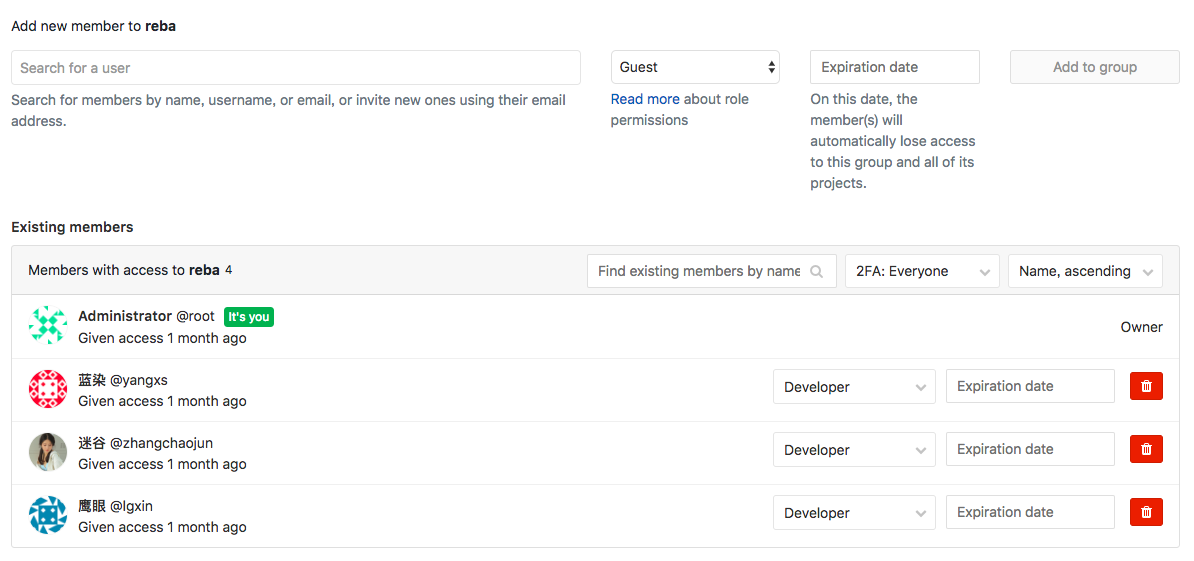This screenshot has width=1194, height=561.
Task: Click Administrator's avatar image
Action: click(48, 326)
